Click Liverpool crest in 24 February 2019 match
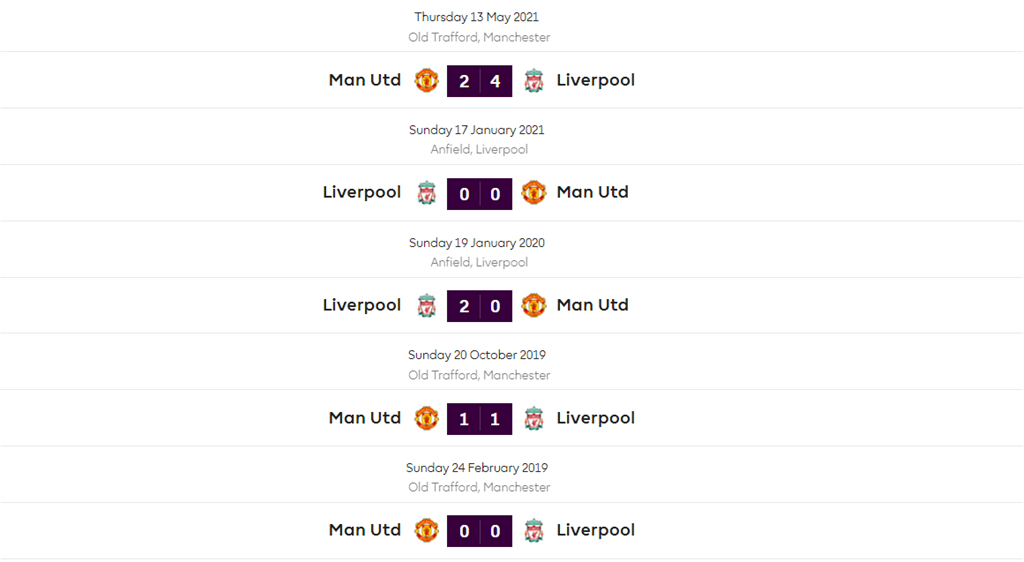 [534, 530]
